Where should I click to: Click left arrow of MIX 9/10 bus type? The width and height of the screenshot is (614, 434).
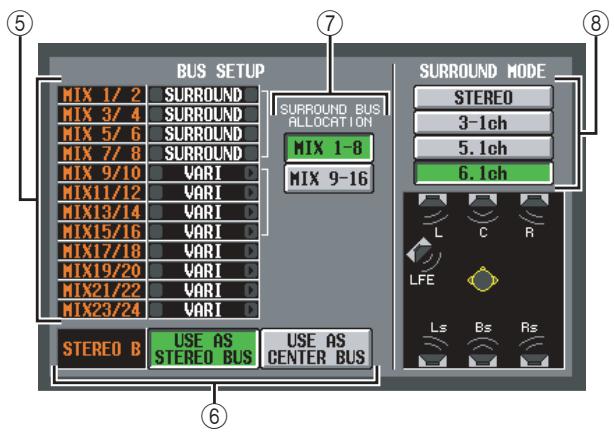tap(156, 173)
